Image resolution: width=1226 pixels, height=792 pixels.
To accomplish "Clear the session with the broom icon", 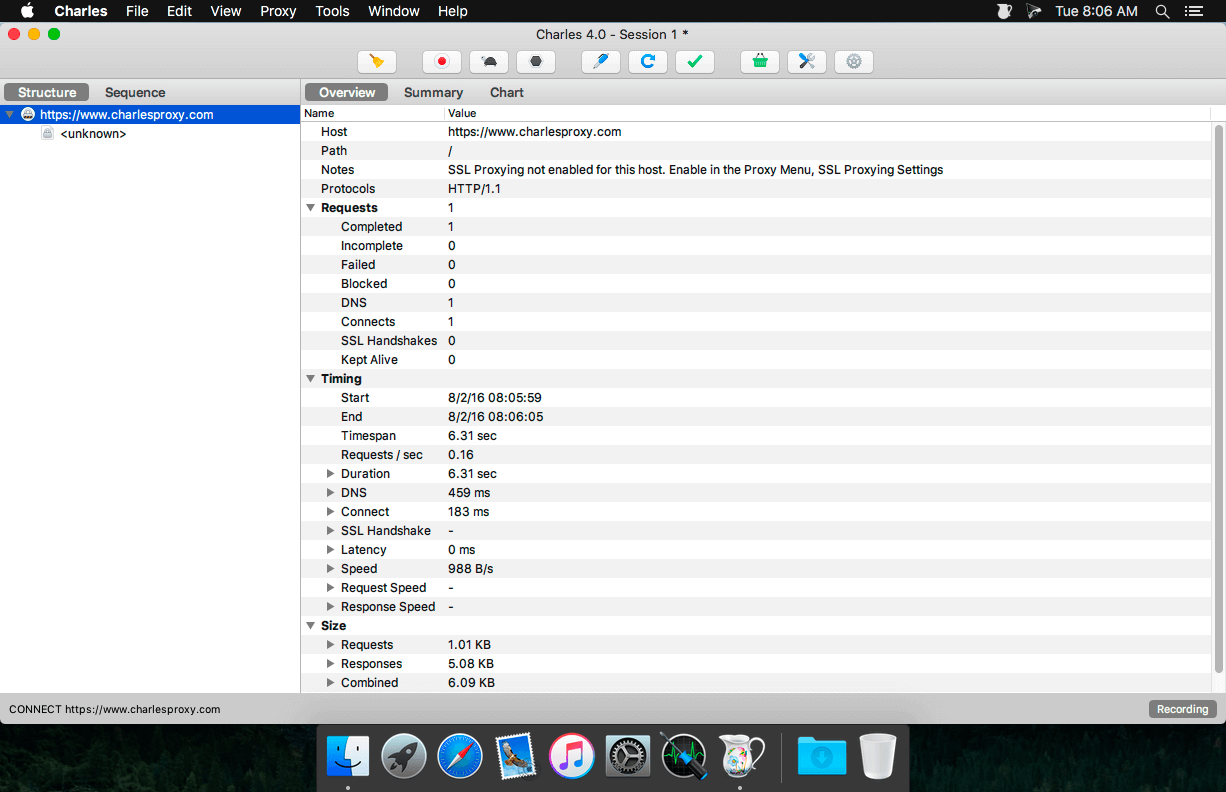I will (x=376, y=62).
